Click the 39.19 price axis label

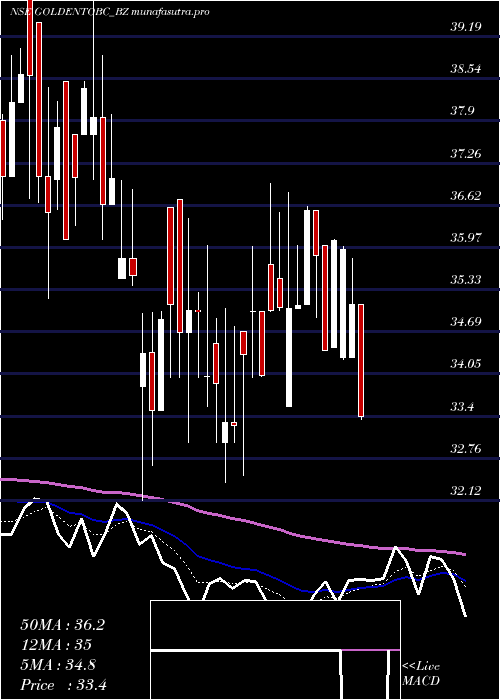(x=466, y=27)
